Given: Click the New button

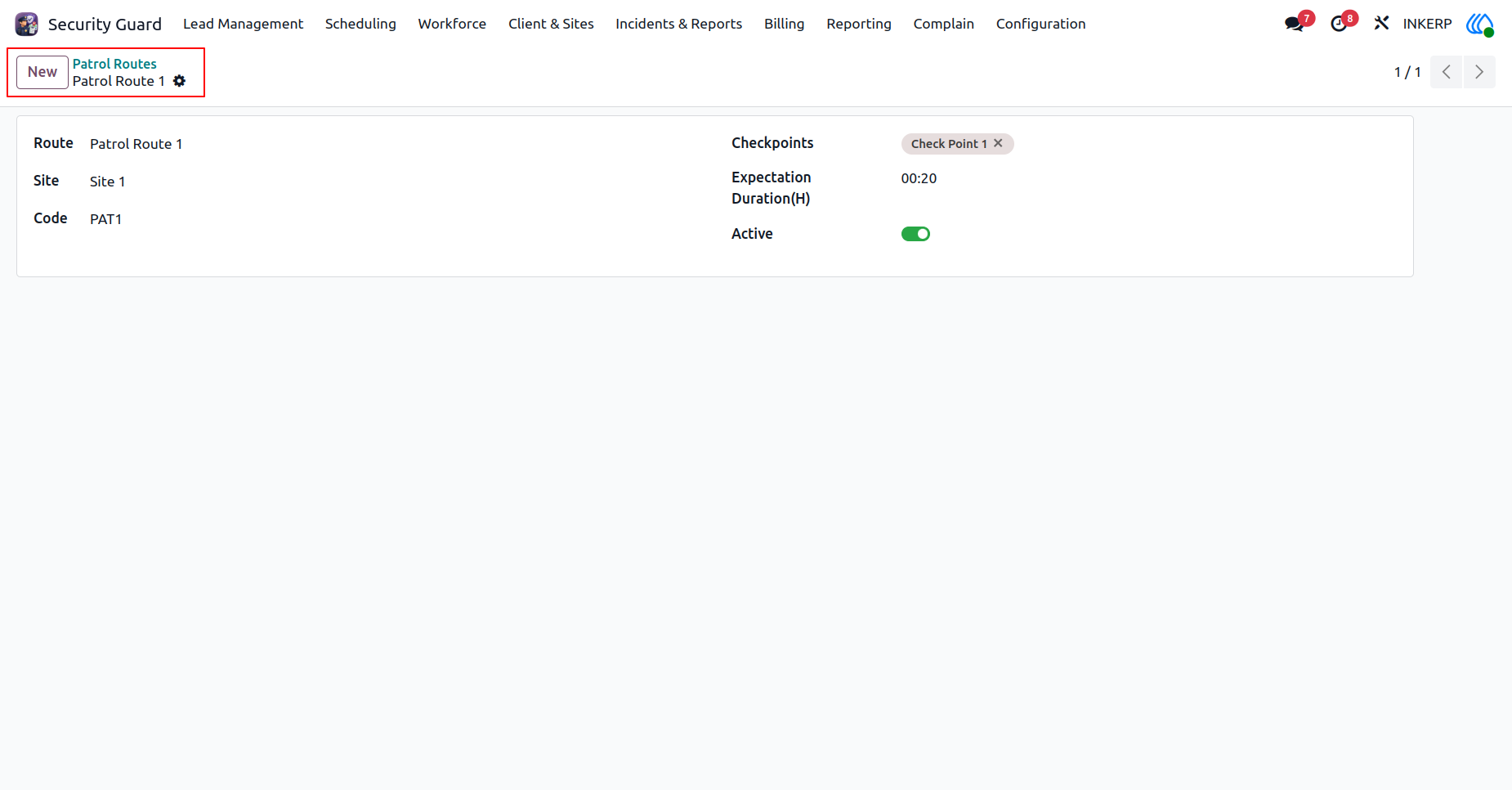Looking at the screenshot, I should click(x=42, y=72).
